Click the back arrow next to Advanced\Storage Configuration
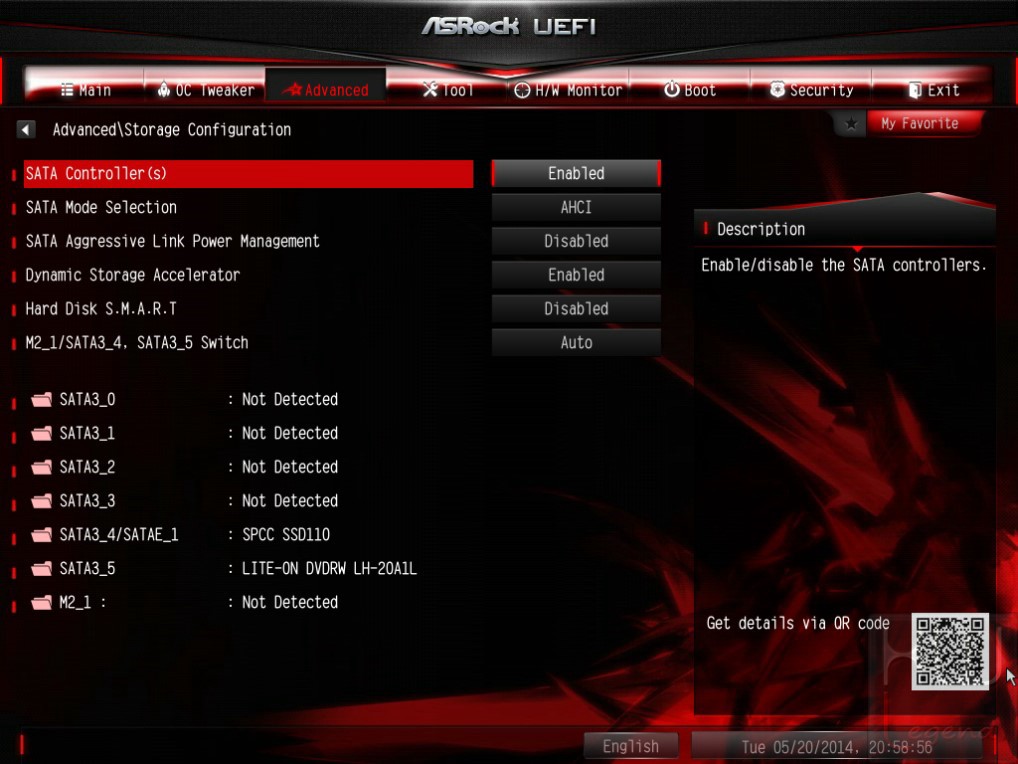 pyautogui.click(x=25, y=129)
